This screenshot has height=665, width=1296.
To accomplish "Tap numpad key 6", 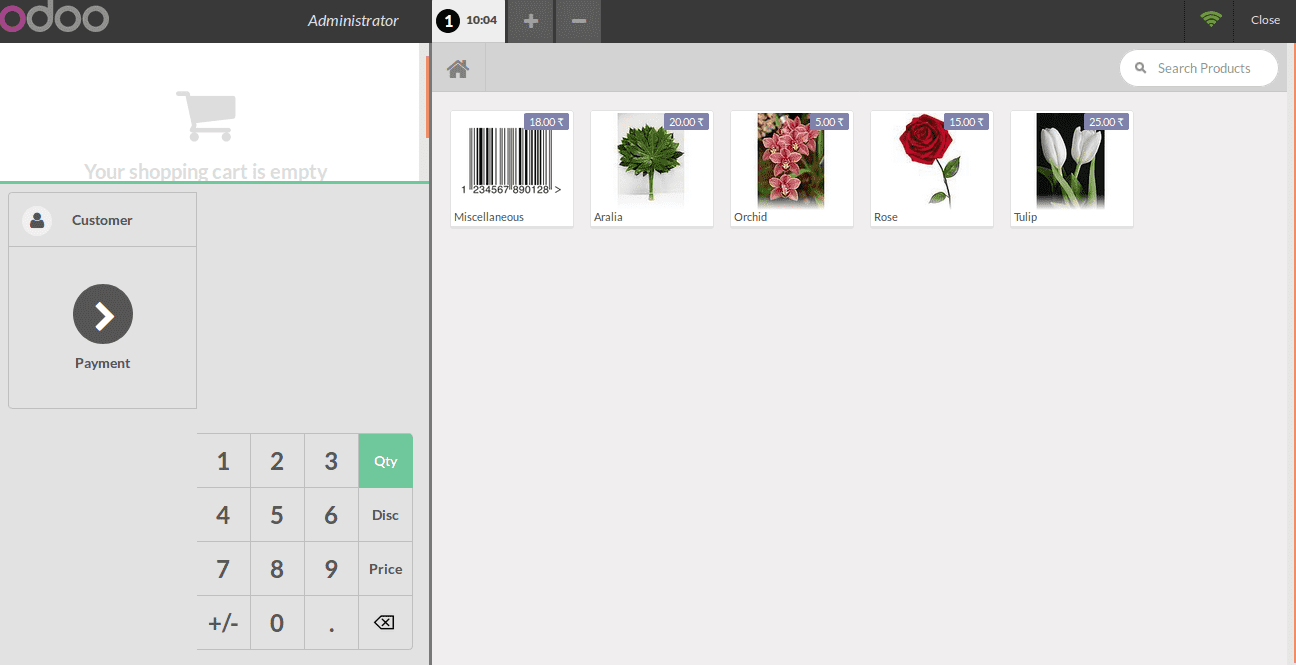I will 331,515.
